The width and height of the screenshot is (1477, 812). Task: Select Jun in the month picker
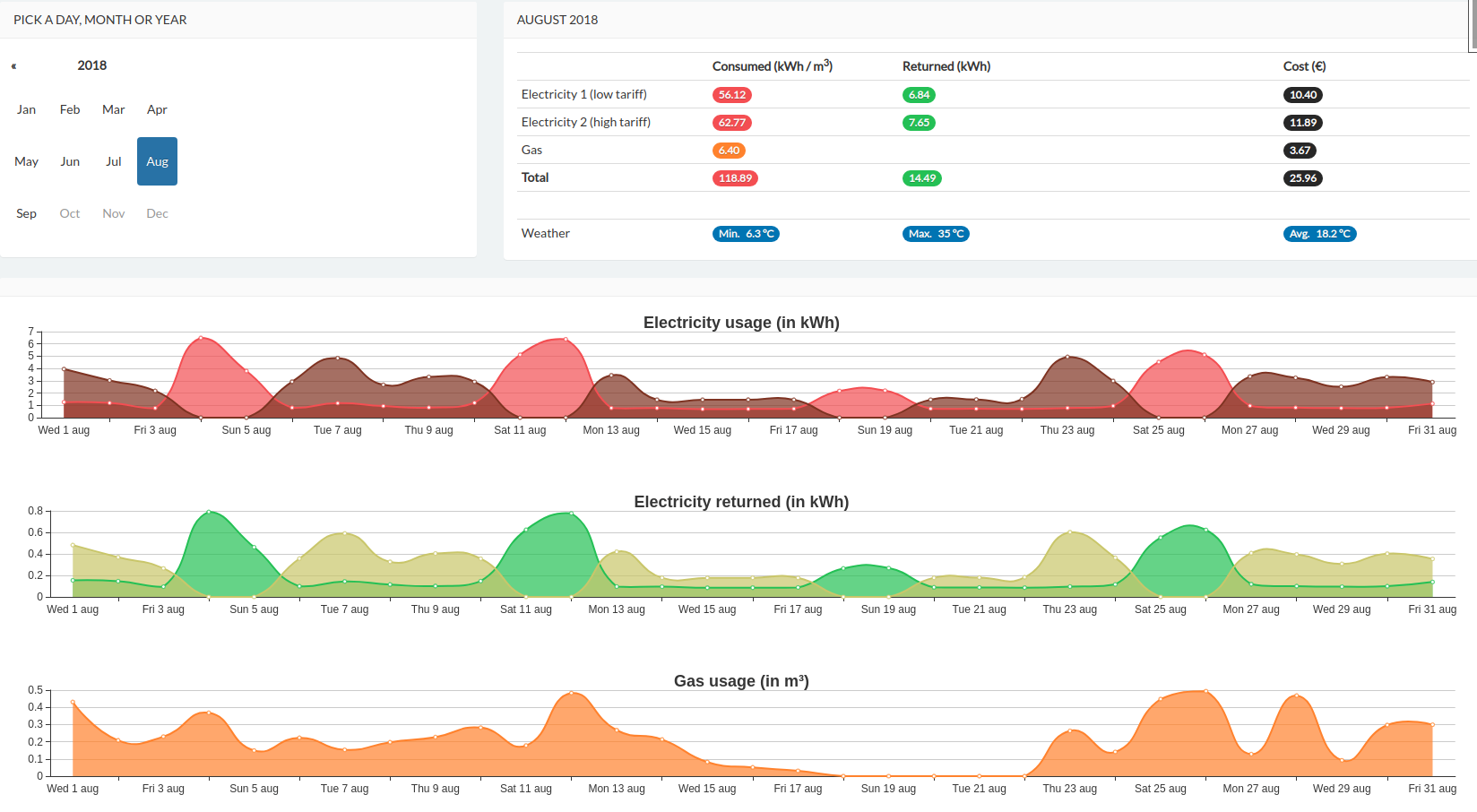pyautogui.click(x=70, y=161)
